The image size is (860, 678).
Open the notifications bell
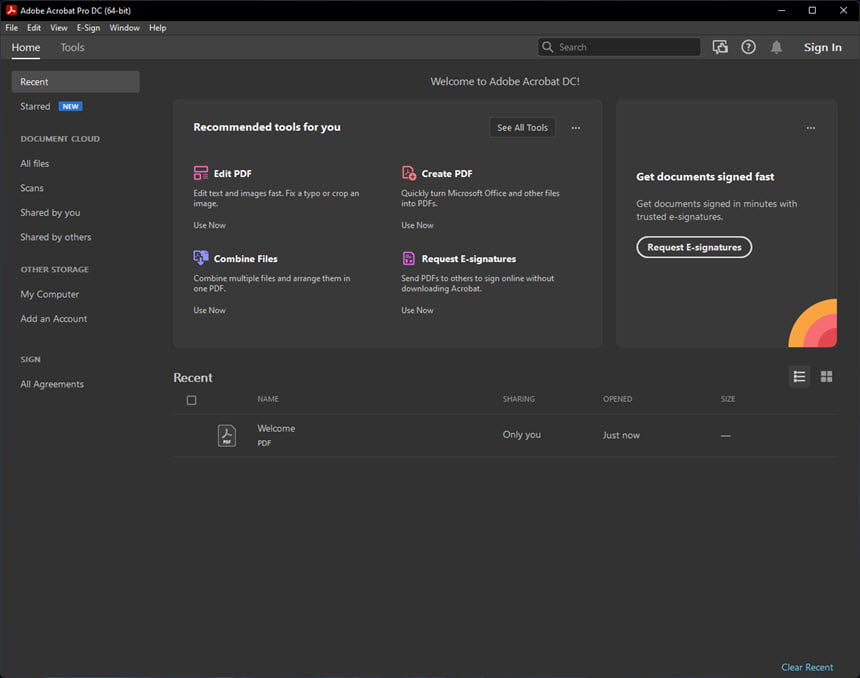point(776,47)
